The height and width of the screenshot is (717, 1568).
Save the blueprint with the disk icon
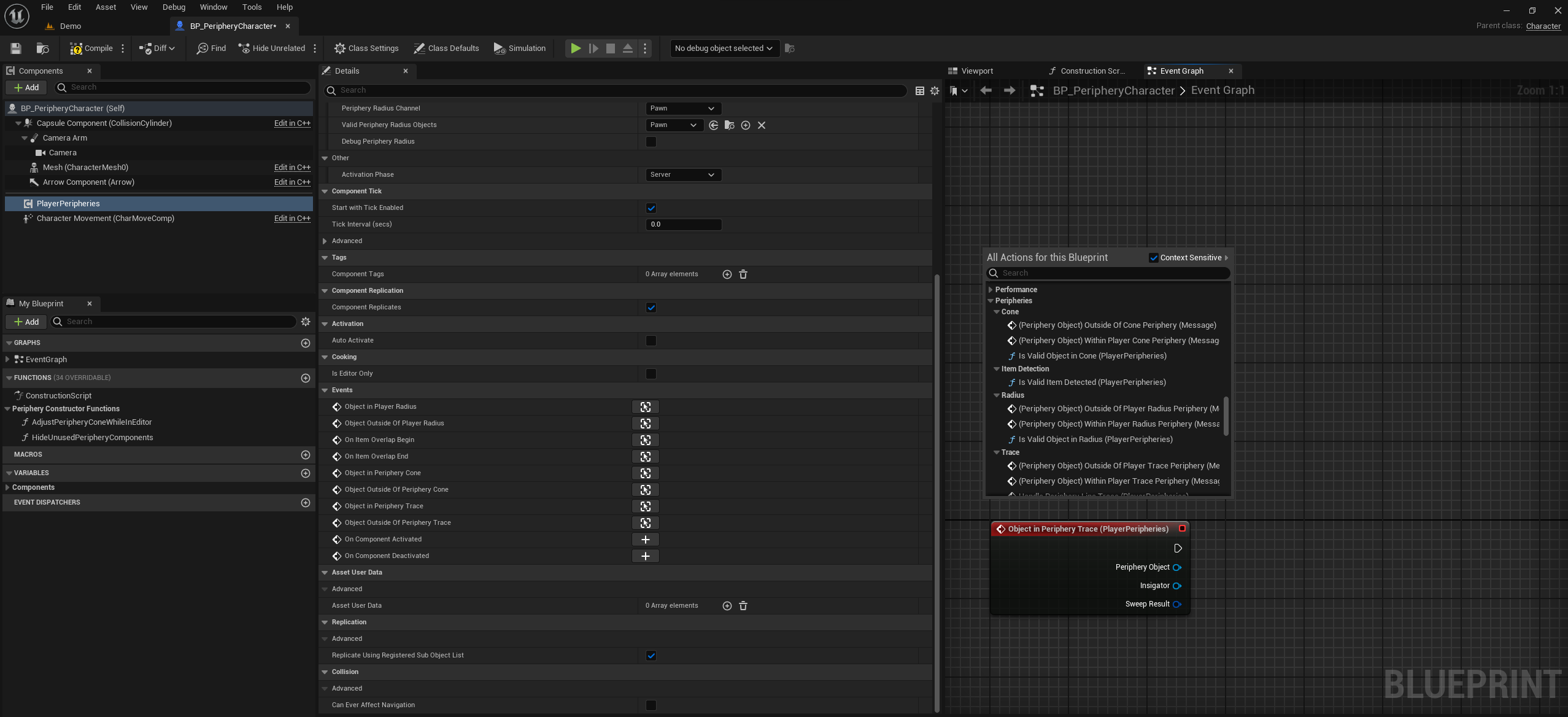pos(17,48)
